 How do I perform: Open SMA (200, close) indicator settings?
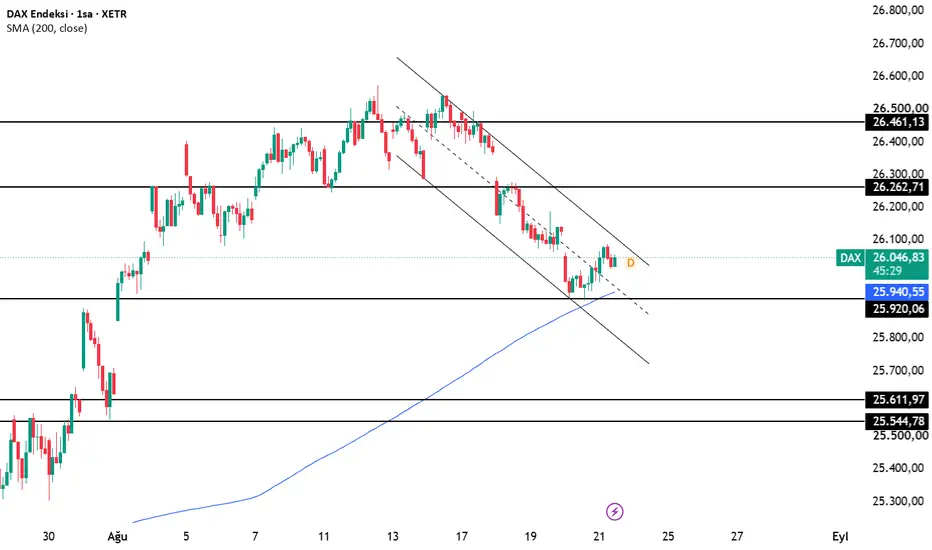pos(47,28)
